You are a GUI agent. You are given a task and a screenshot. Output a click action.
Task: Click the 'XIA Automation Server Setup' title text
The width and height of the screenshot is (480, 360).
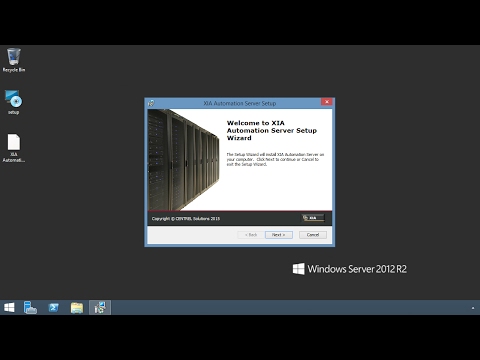(240, 103)
